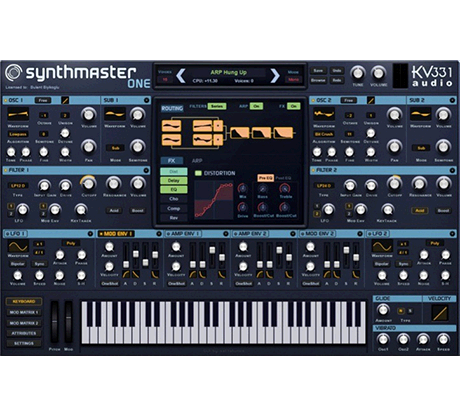Open the Mod Matrix 1 page
Viewport: 460px width, 416px height.
pyautogui.click(x=24, y=312)
